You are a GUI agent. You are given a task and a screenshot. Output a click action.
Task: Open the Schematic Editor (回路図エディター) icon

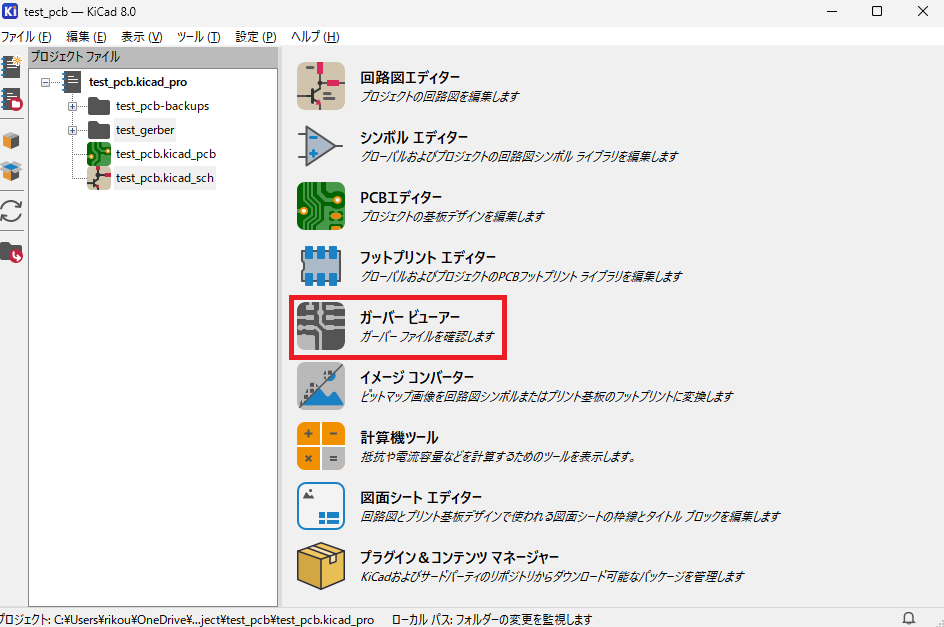click(x=321, y=86)
